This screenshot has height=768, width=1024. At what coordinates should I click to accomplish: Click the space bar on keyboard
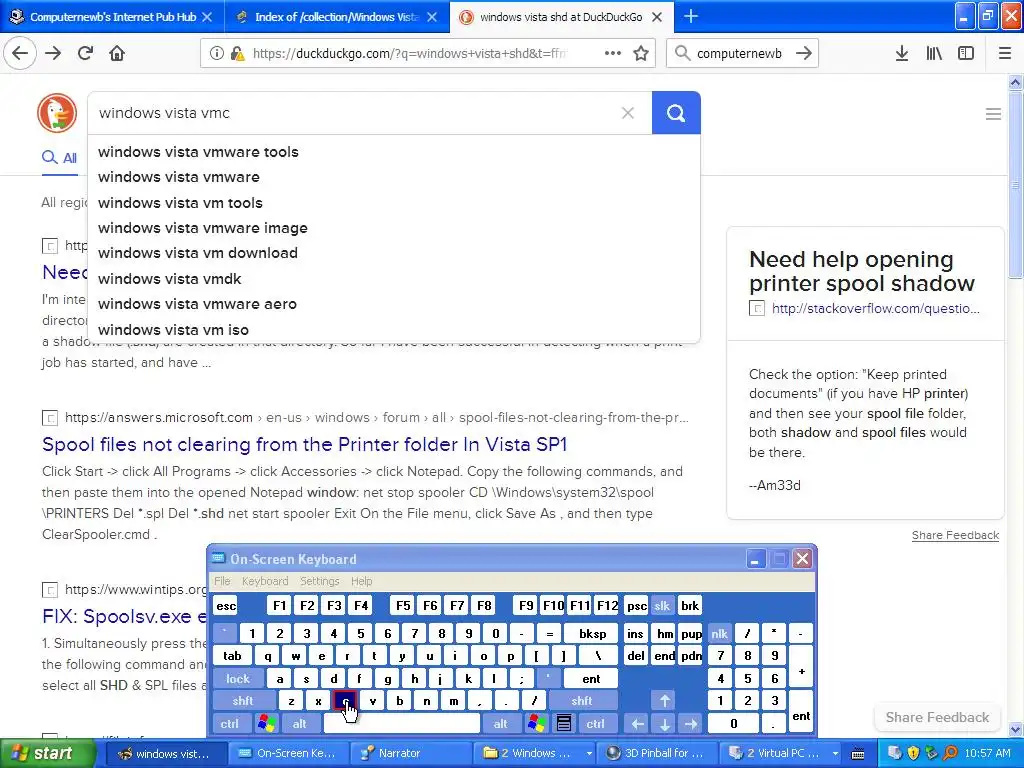tap(402, 724)
